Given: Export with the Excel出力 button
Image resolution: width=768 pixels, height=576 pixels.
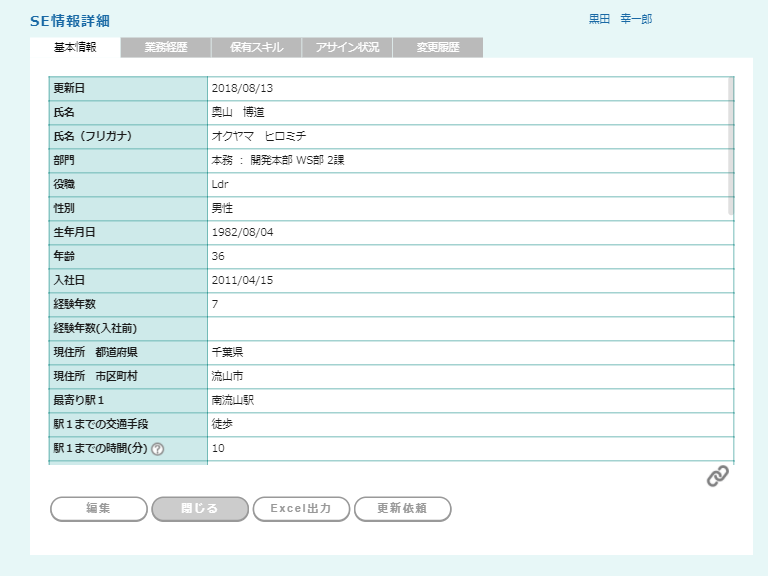Looking at the screenshot, I should (x=301, y=508).
